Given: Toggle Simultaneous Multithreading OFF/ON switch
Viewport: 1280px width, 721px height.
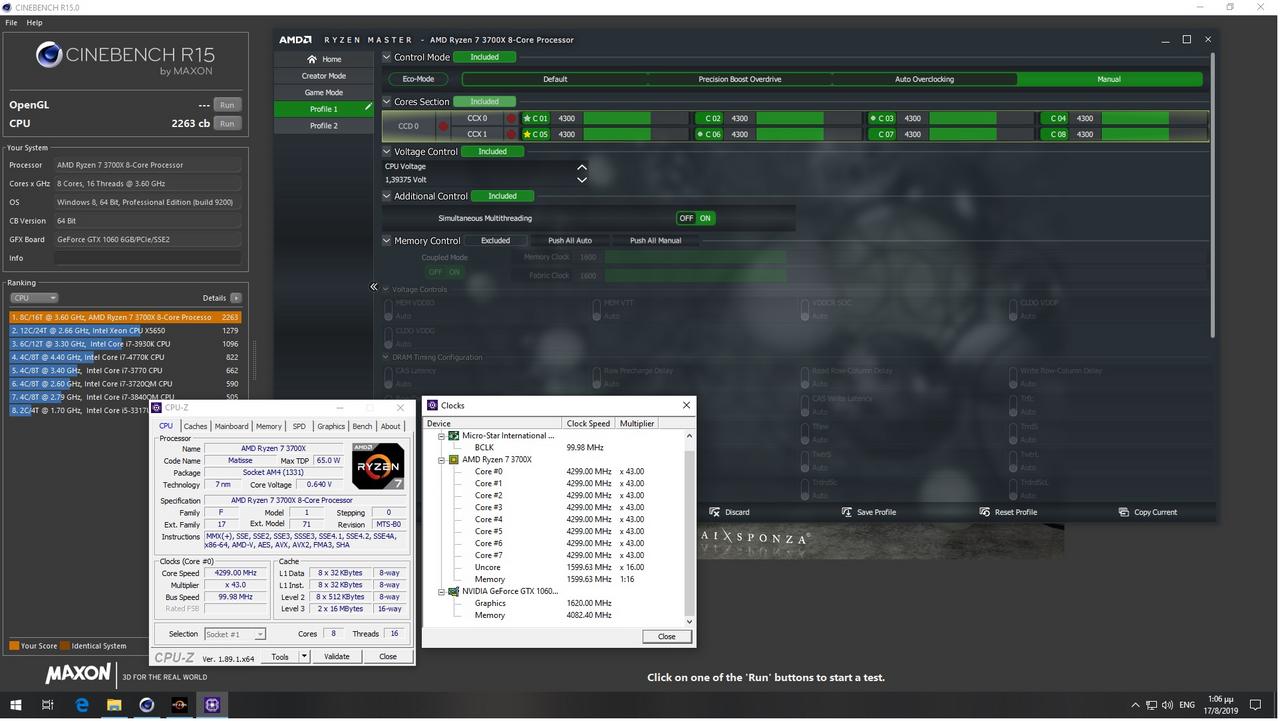Looking at the screenshot, I should point(695,218).
